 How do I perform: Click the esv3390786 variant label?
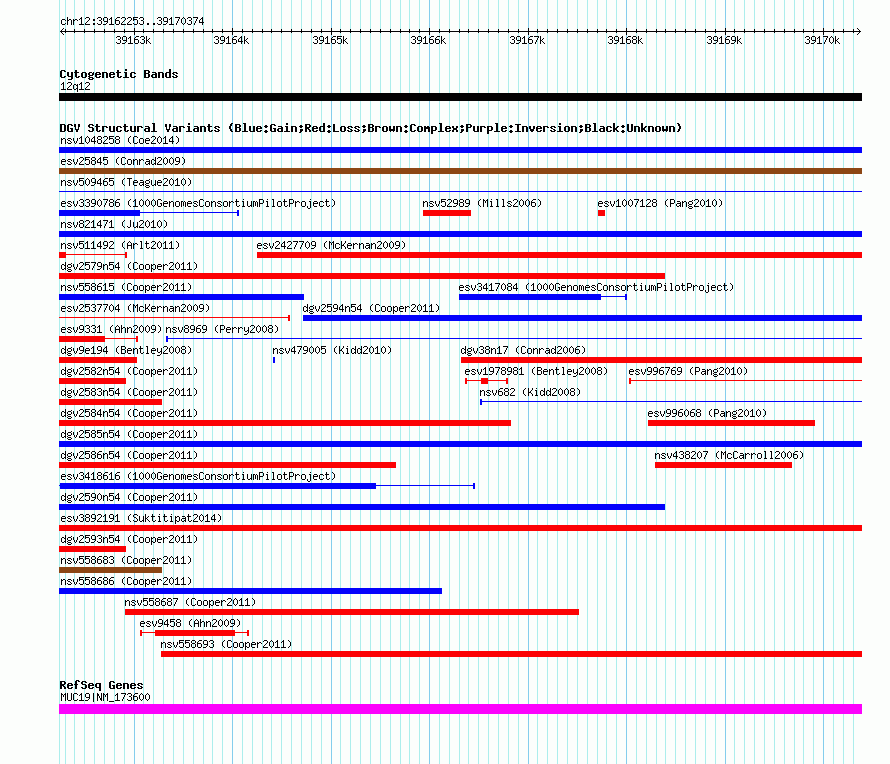tap(198, 203)
